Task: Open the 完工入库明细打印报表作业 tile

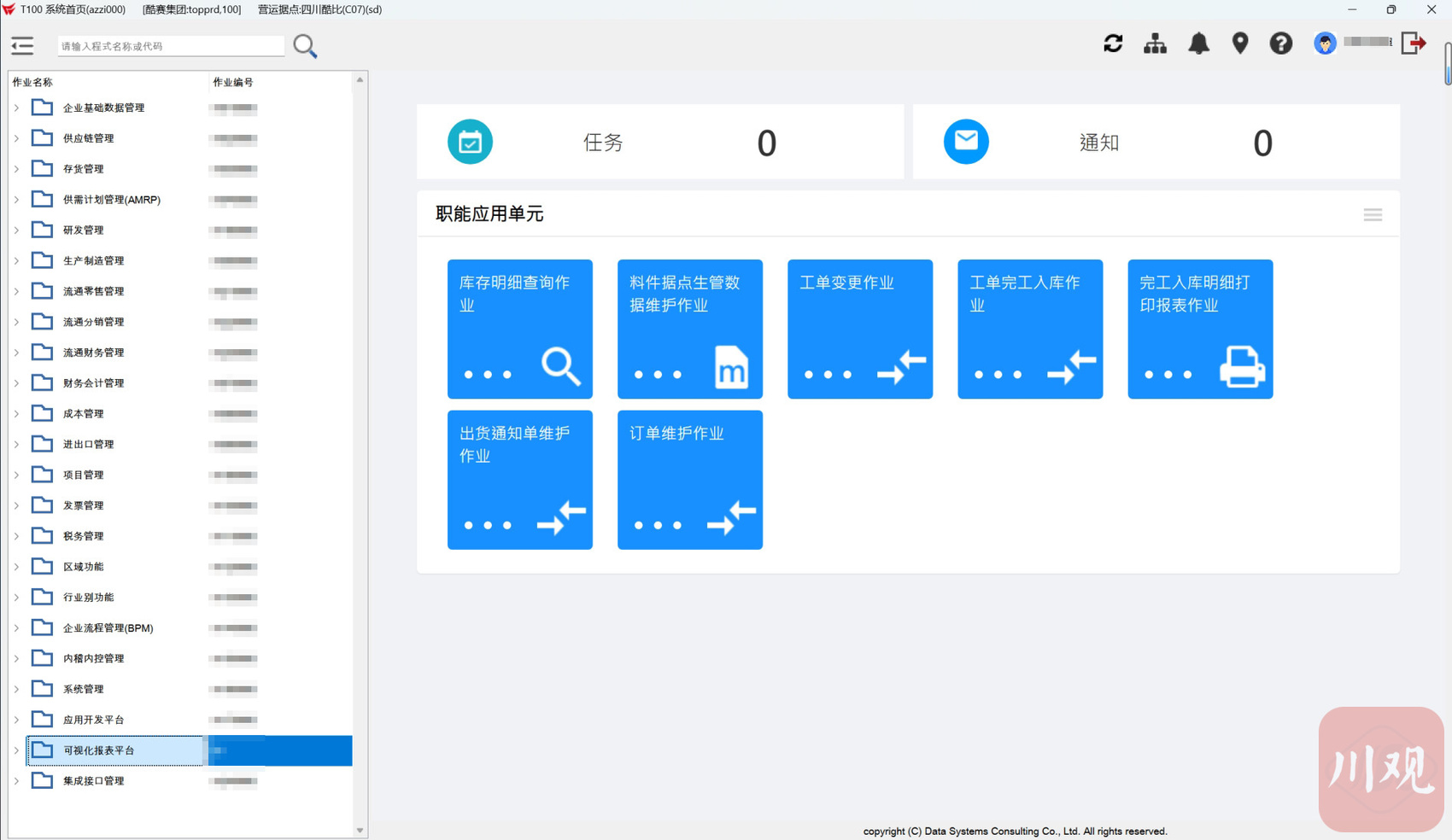Action: [1199, 329]
